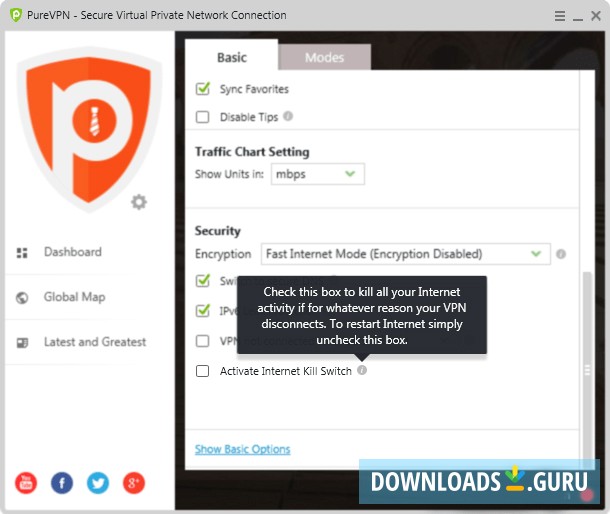610x514 pixels.
Task: Open the Google Plus social icon
Action: tap(134, 483)
